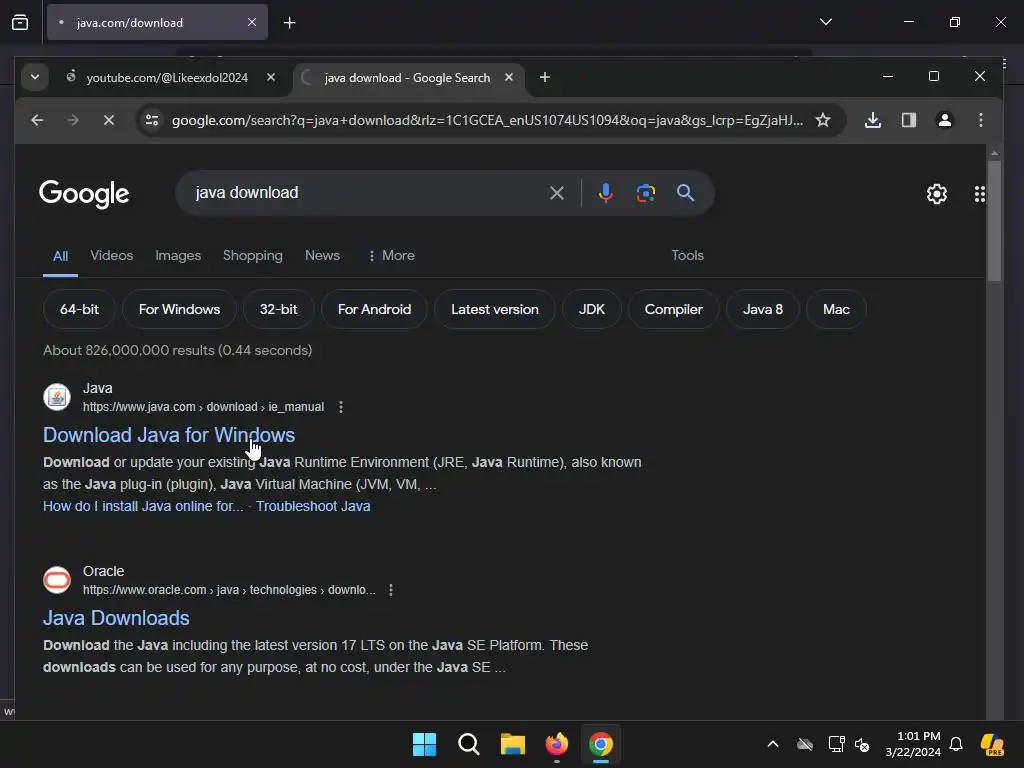Open the clock and date in taskbar
Screen dimensions: 1024x768
tap(913, 744)
